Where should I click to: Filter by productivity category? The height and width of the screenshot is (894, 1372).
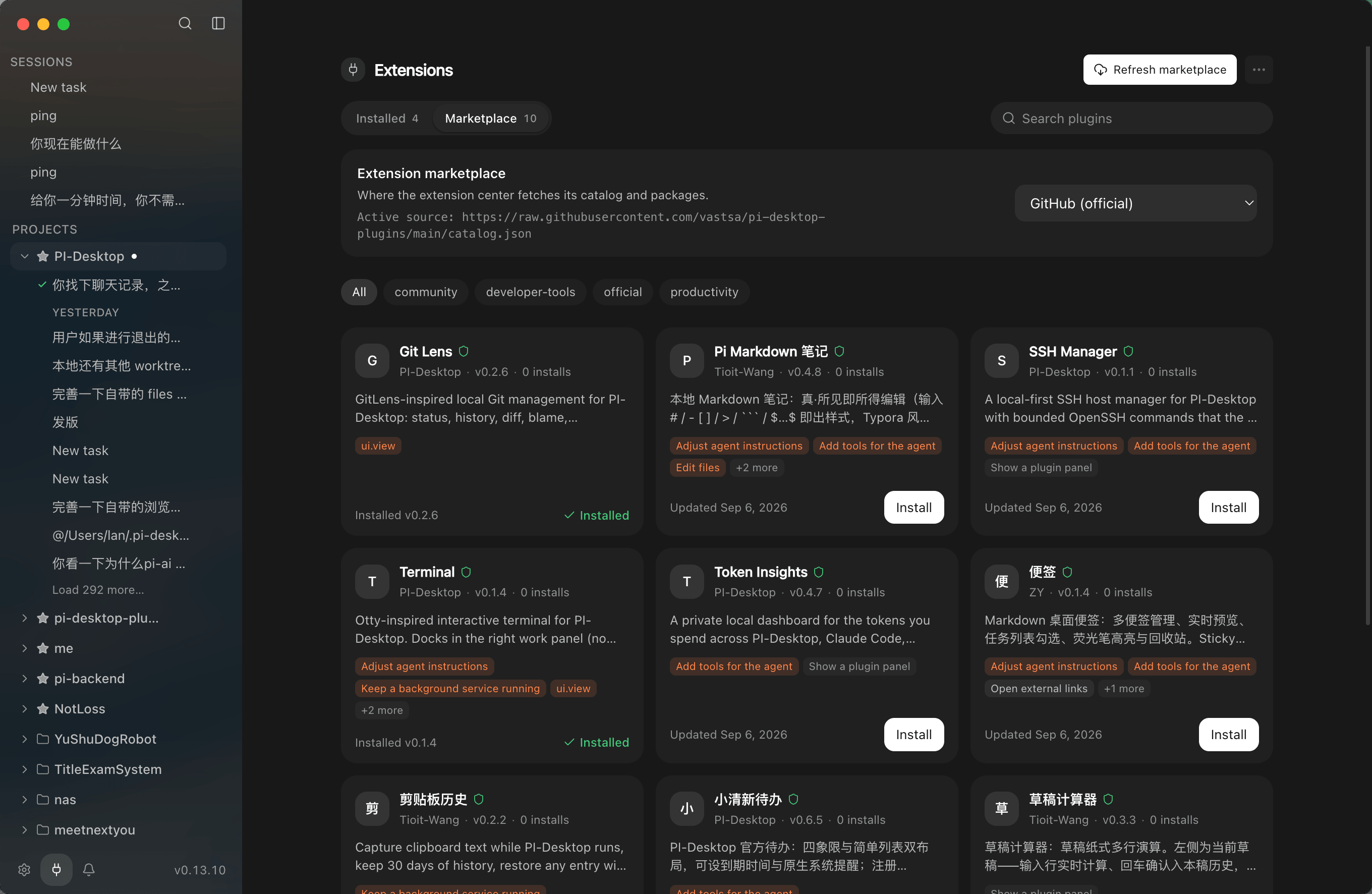pos(704,292)
